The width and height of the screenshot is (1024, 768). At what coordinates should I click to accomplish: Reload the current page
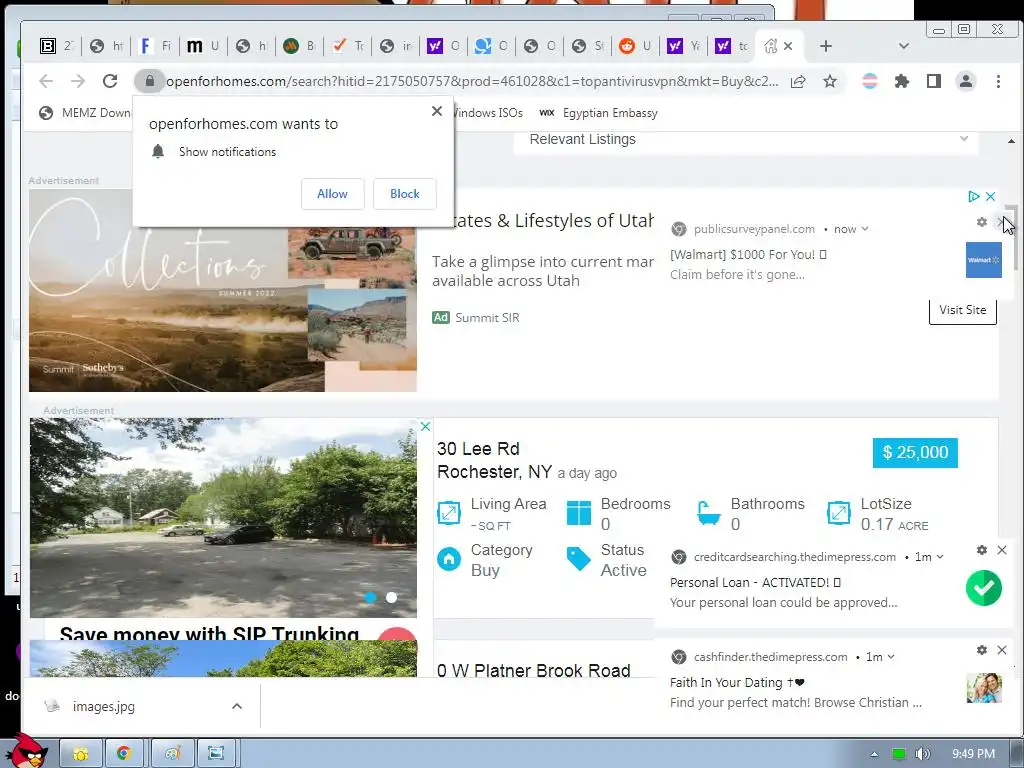click(x=110, y=81)
